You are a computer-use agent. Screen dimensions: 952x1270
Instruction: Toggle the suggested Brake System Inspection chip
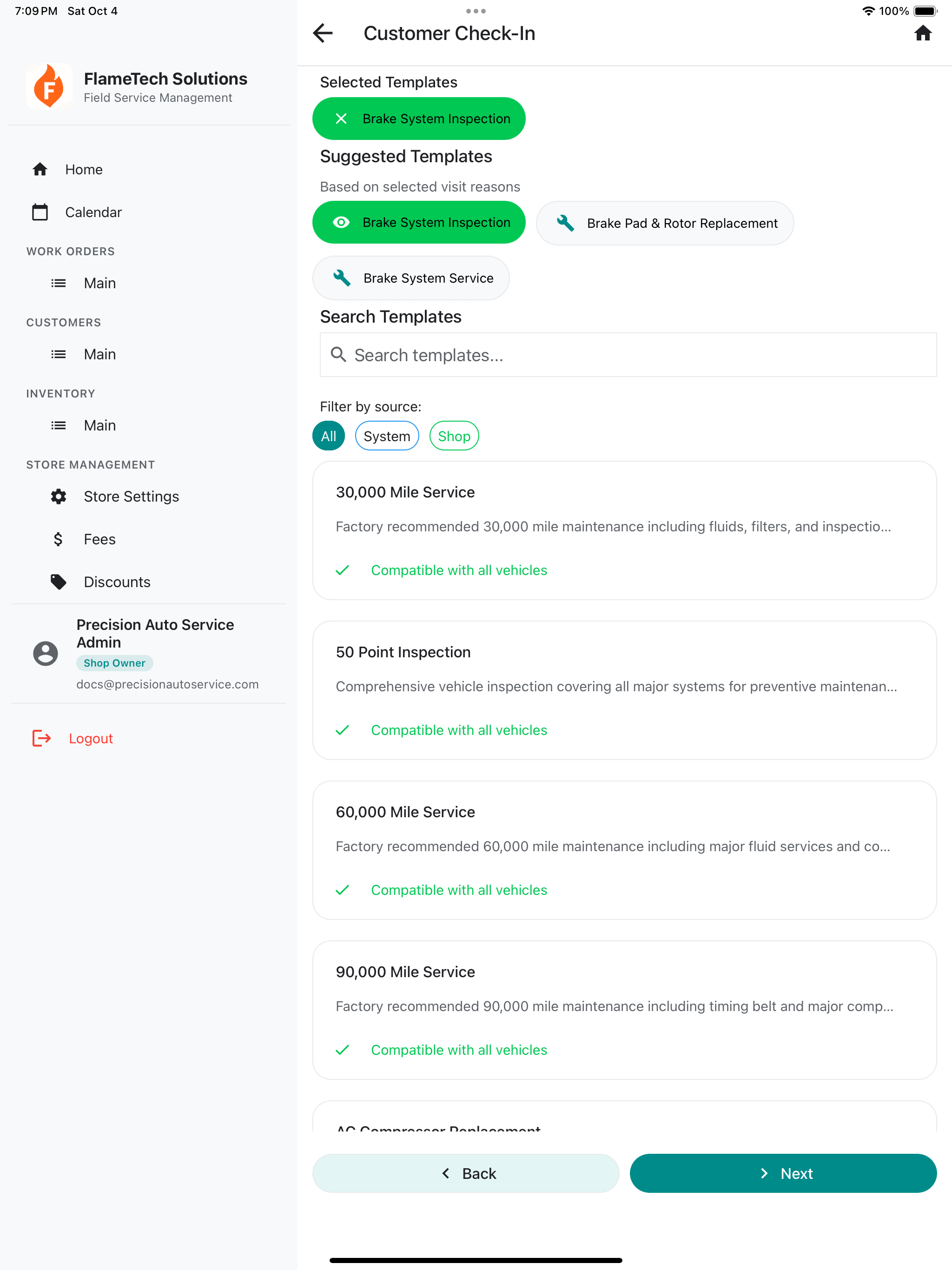tap(418, 223)
